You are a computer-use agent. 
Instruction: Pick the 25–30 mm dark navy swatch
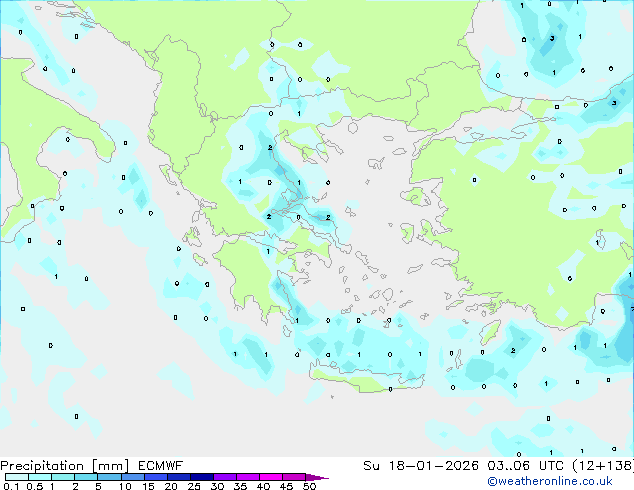pyautogui.click(x=201, y=477)
